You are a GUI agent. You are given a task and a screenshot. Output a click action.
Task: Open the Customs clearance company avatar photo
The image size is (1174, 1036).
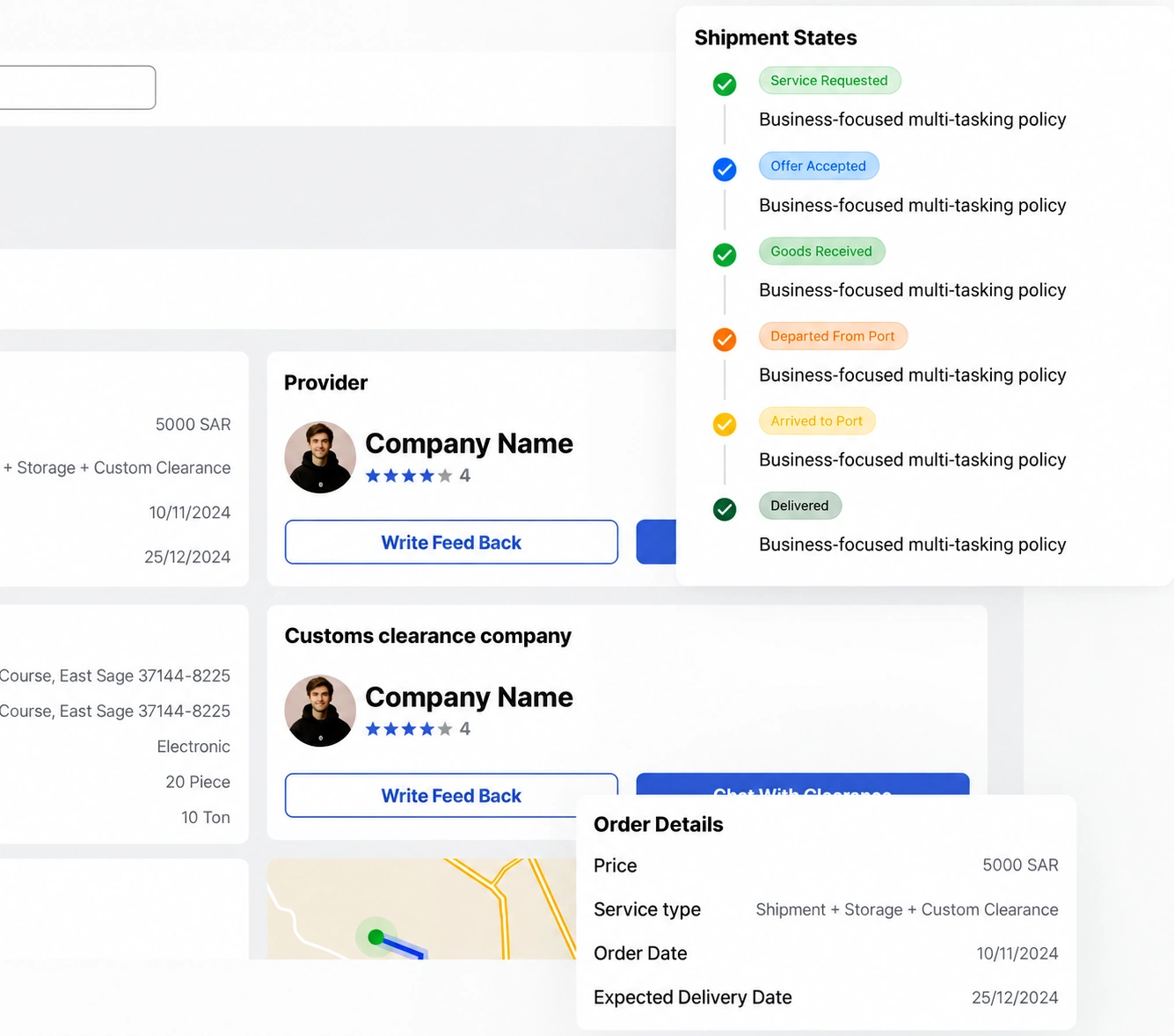point(320,711)
